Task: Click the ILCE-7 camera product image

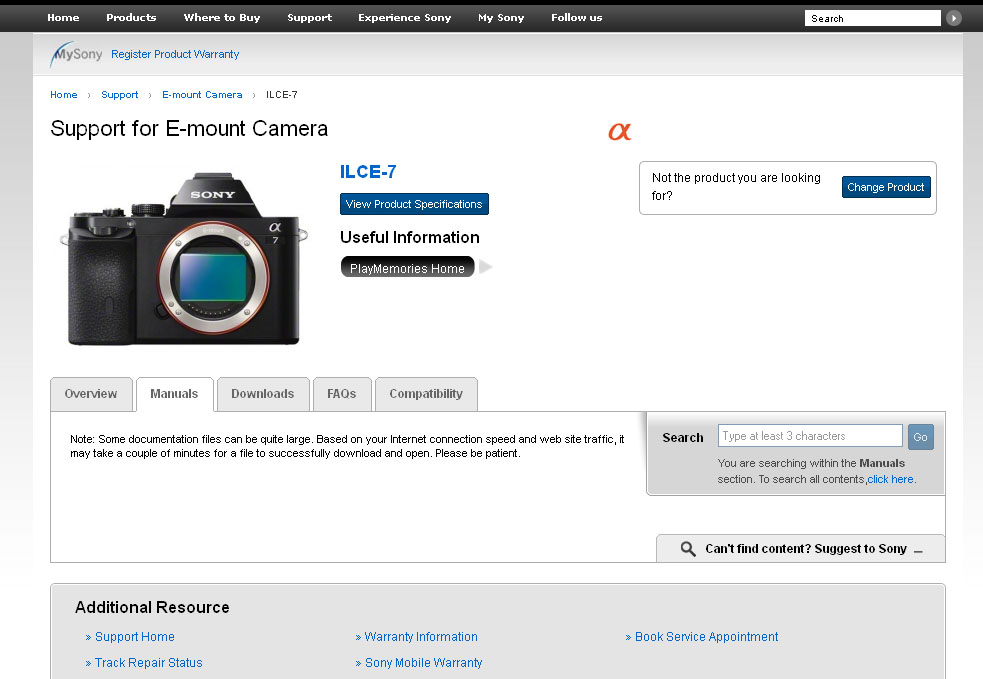Action: 185,260
